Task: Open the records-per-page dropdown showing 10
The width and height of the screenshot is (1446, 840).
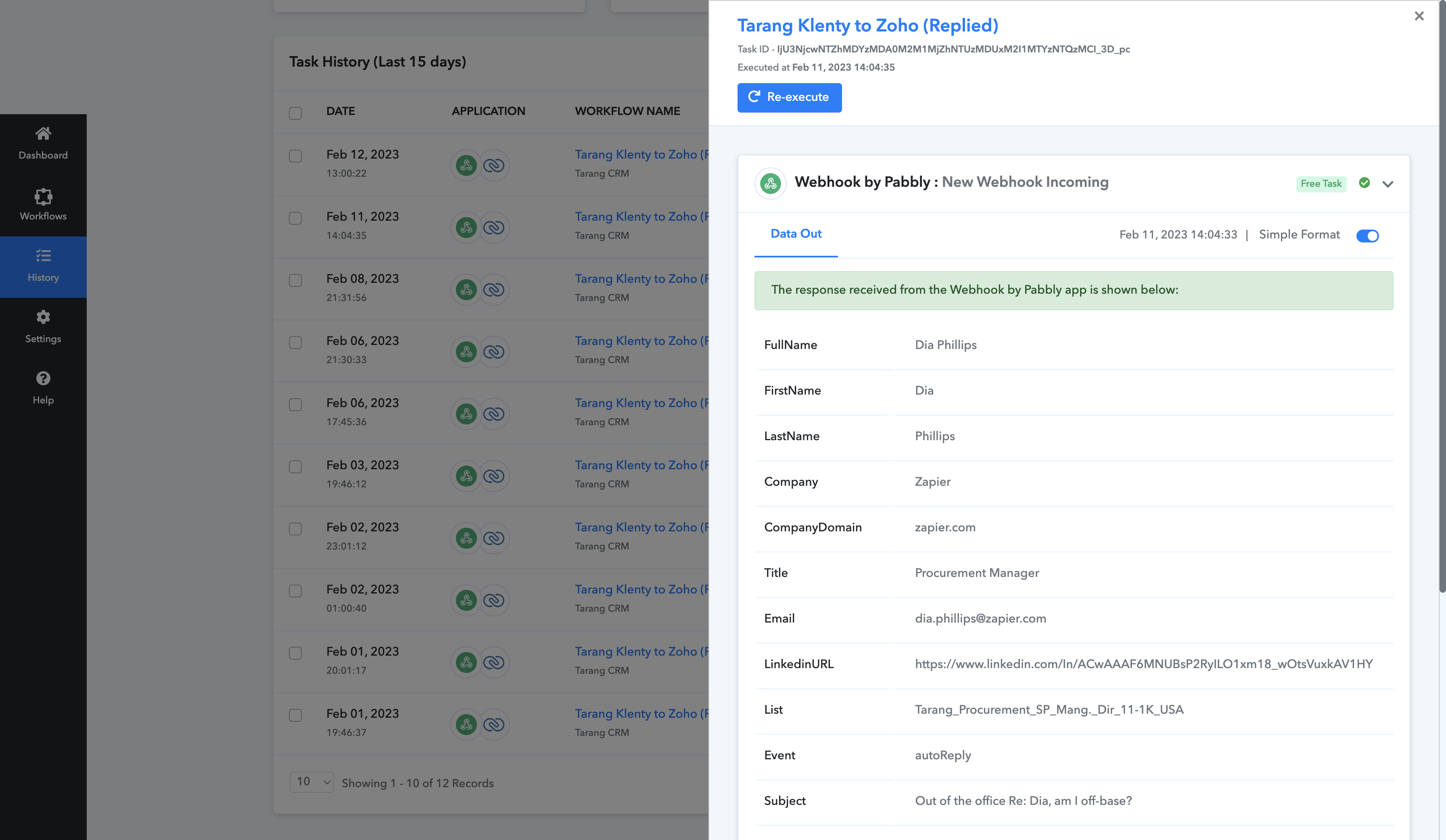Action: click(x=311, y=782)
